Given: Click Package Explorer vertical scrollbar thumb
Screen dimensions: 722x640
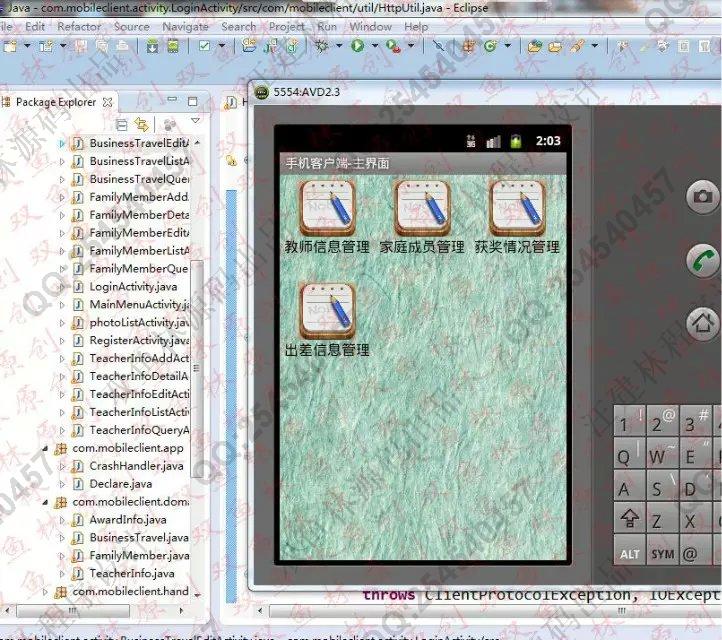Looking at the screenshot, I should pos(197,368).
